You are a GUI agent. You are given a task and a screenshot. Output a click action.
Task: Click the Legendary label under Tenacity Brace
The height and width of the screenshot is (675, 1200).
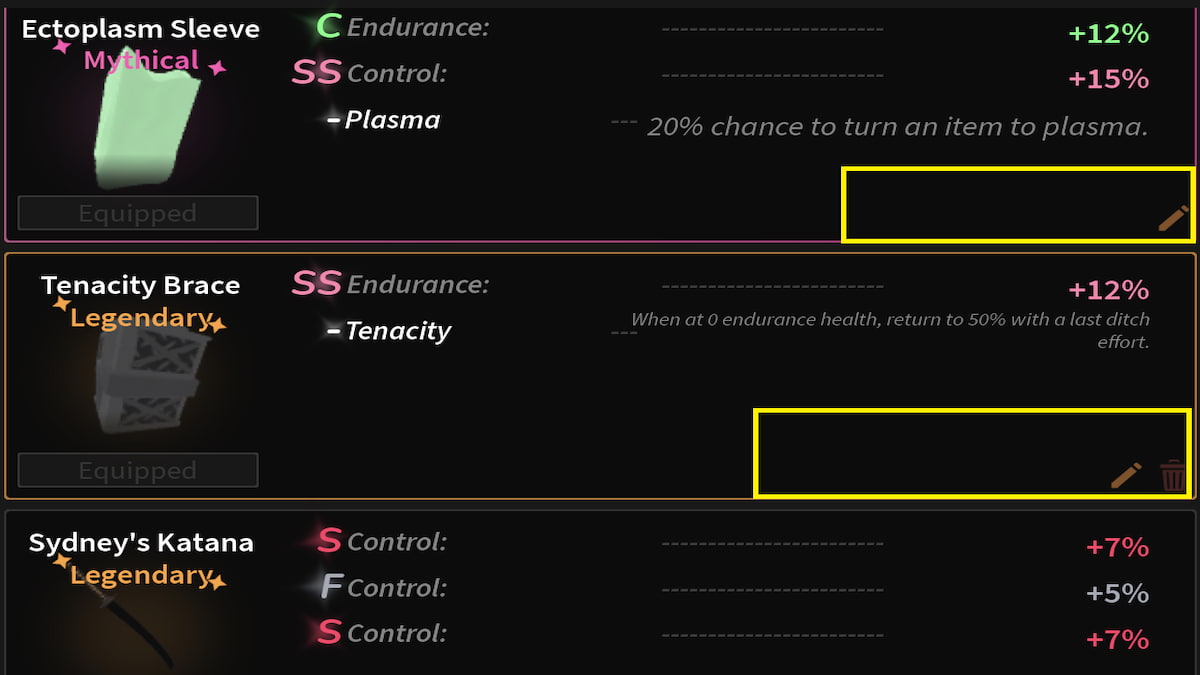click(x=140, y=318)
